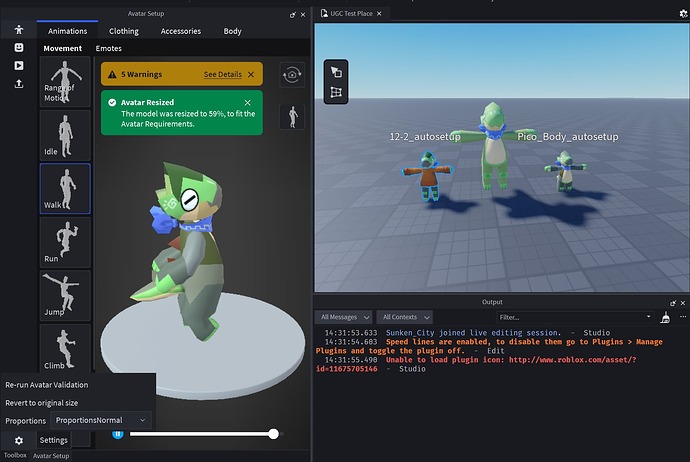The height and width of the screenshot is (462, 690).
Task: Click the animation timeline slider handle
Action: [x=273, y=434]
